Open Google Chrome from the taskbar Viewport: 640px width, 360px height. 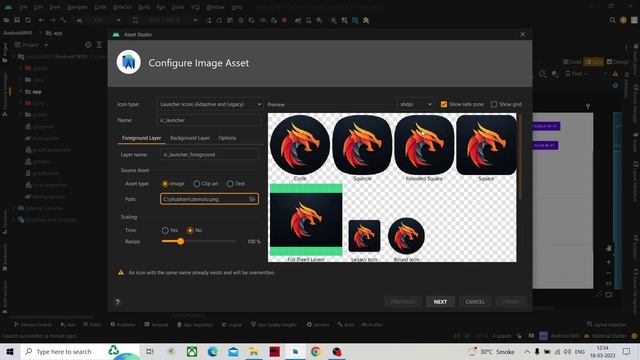316,351
